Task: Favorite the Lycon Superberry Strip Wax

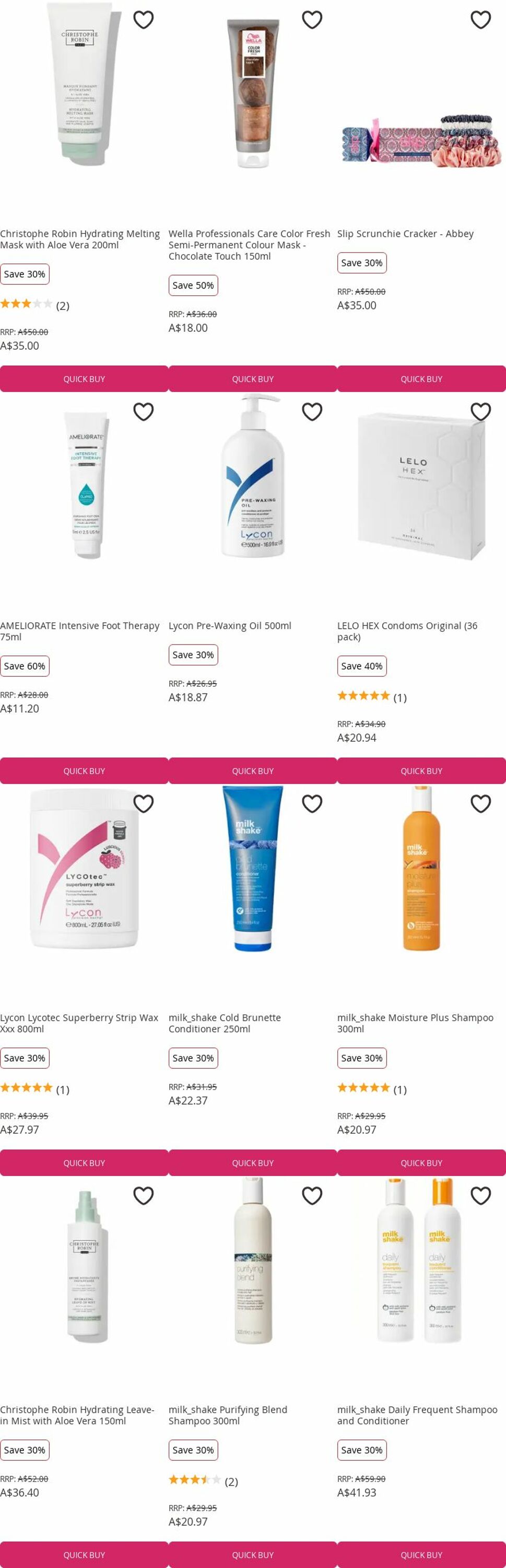Action: (144, 804)
